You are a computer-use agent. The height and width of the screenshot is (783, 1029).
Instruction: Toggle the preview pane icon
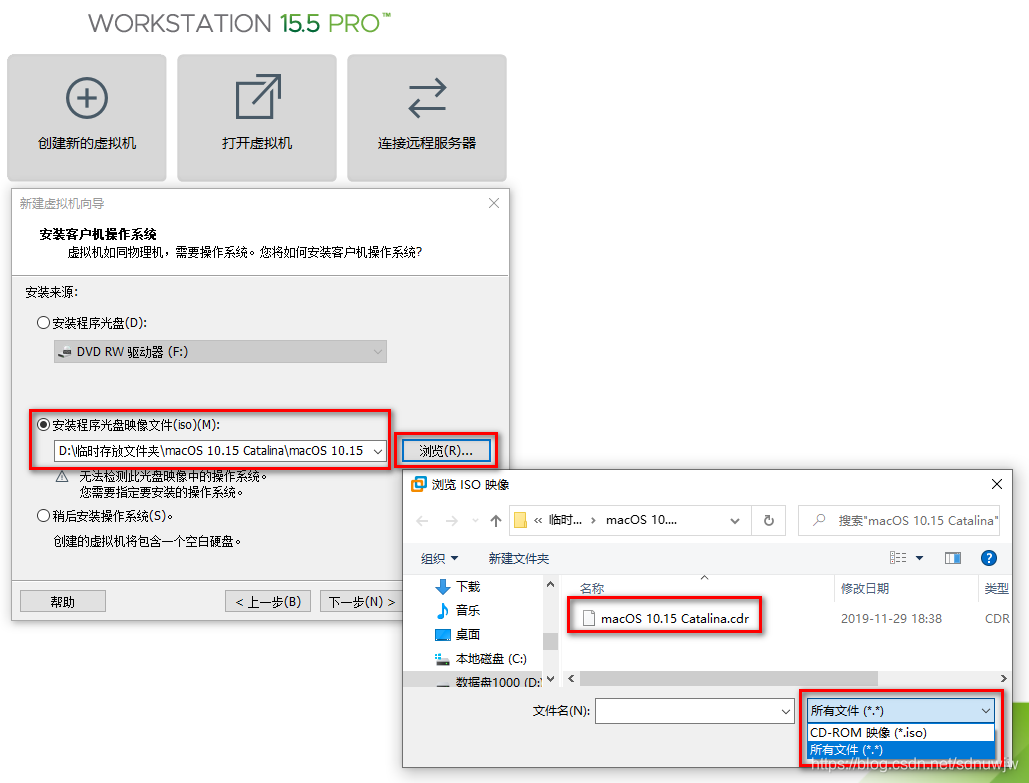point(953,558)
